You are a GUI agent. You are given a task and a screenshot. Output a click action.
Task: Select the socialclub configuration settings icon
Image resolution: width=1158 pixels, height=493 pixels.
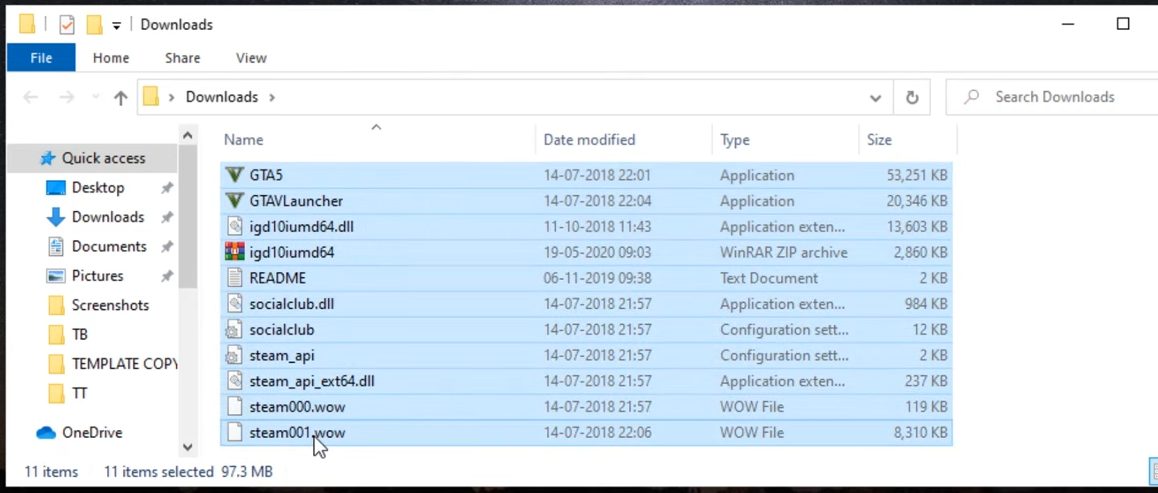coord(234,330)
